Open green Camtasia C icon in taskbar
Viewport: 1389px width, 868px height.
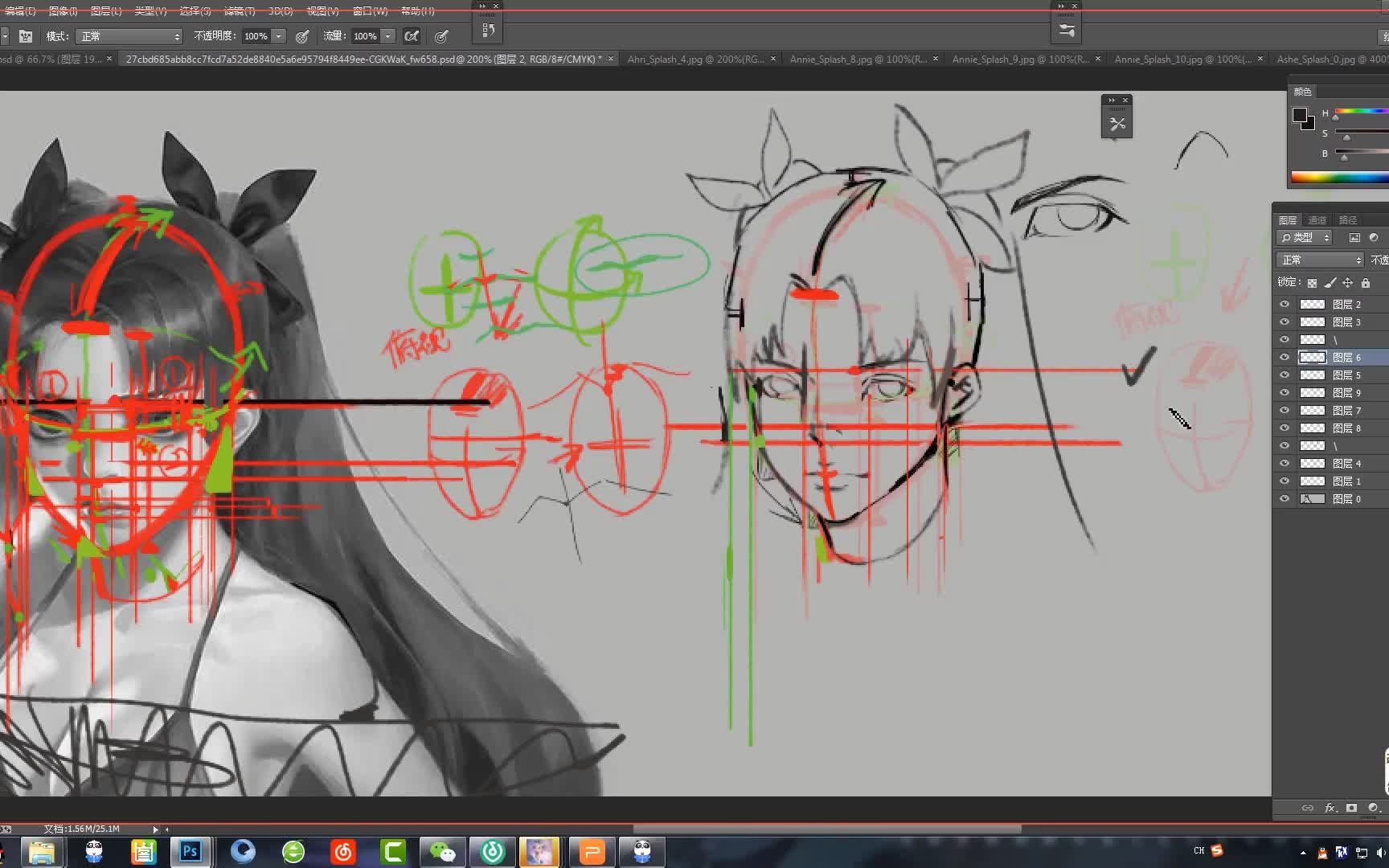[393, 851]
